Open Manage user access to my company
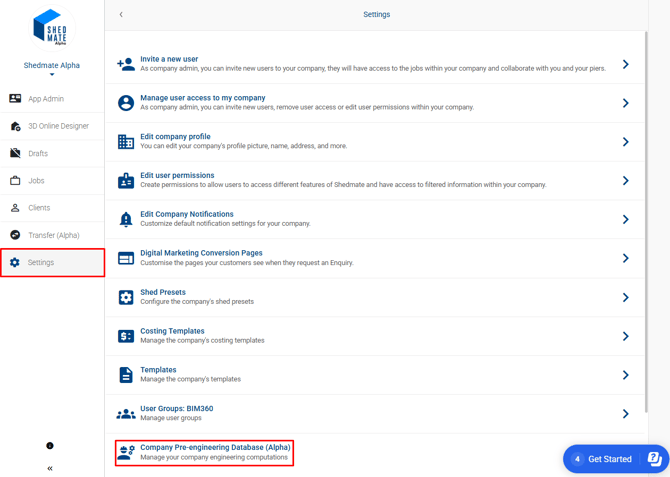Viewport: 670px width, 477px height. pos(203,98)
